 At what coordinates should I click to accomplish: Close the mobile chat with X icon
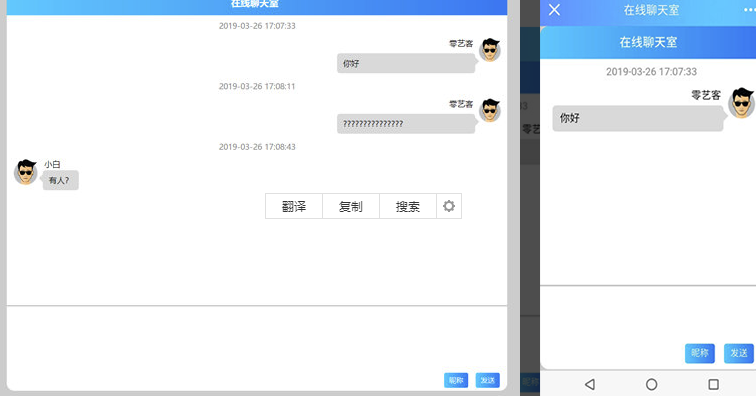click(x=554, y=10)
